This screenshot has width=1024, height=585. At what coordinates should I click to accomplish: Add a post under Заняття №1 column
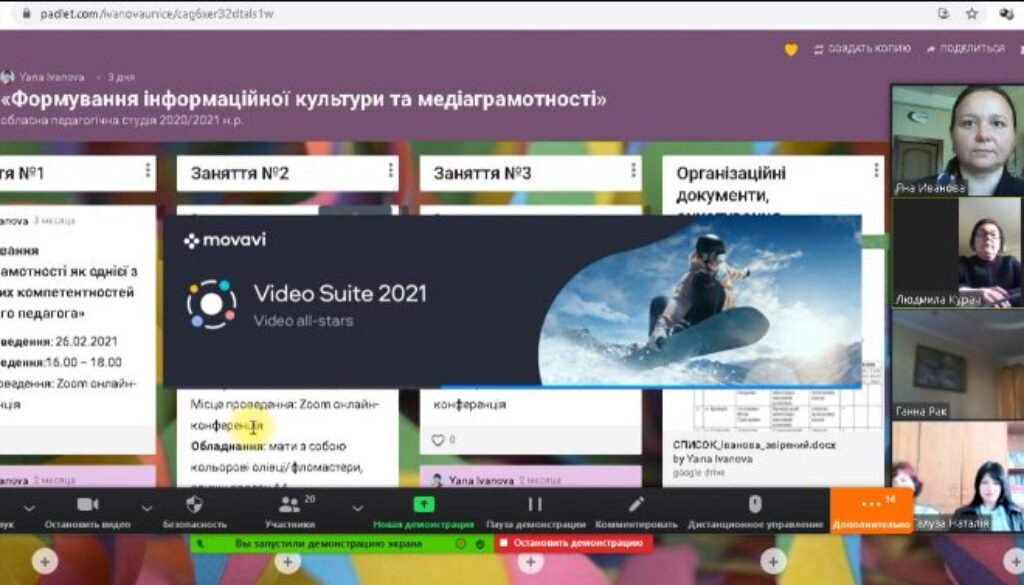tap(44, 561)
